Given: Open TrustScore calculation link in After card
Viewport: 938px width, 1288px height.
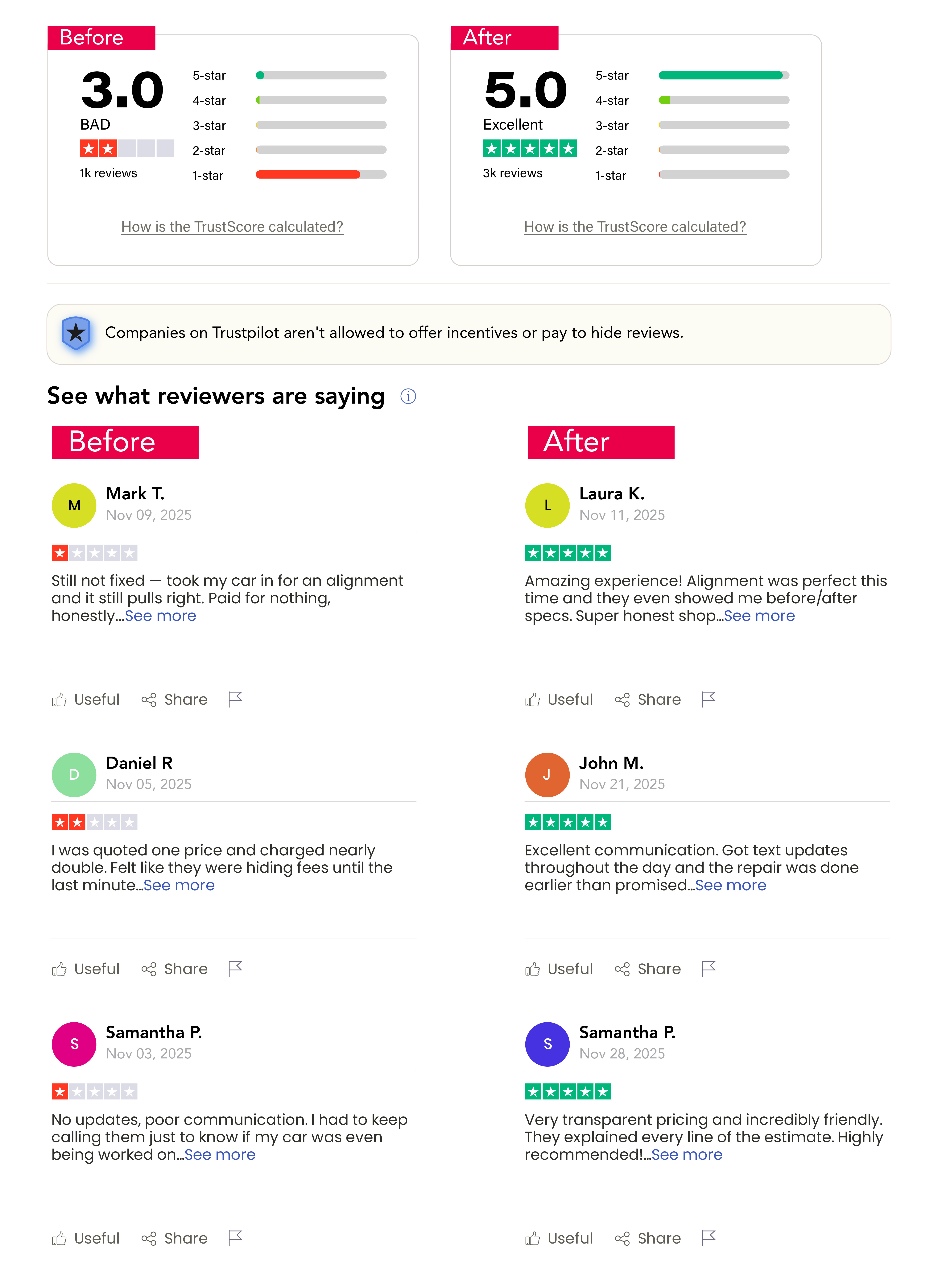Looking at the screenshot, I should 635,227.
